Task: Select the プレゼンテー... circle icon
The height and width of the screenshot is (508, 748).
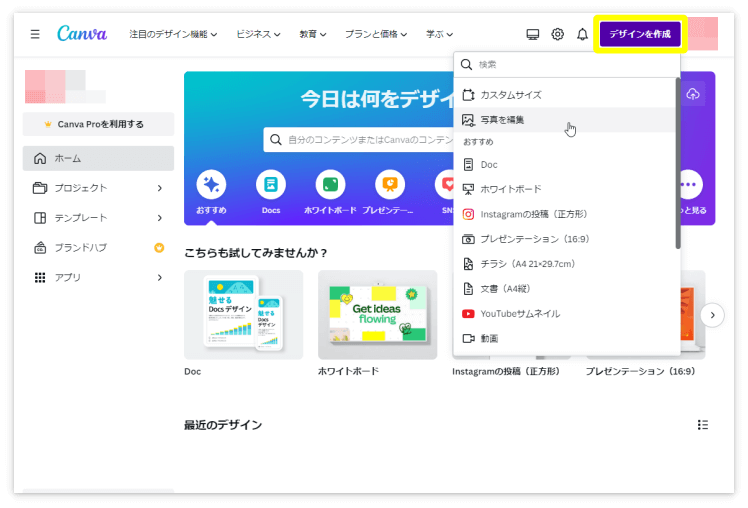Action: pyautogui.click(x=390, y=185)
